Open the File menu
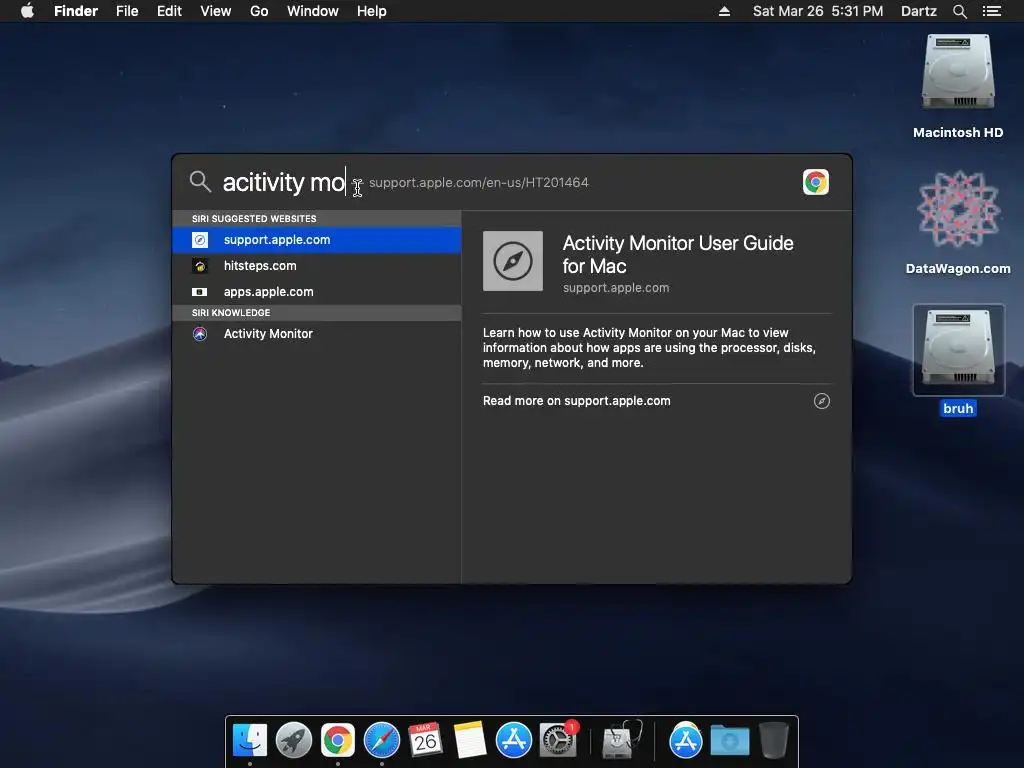The height and width of the screenshot is (768, 1024). tap(127, 11)
